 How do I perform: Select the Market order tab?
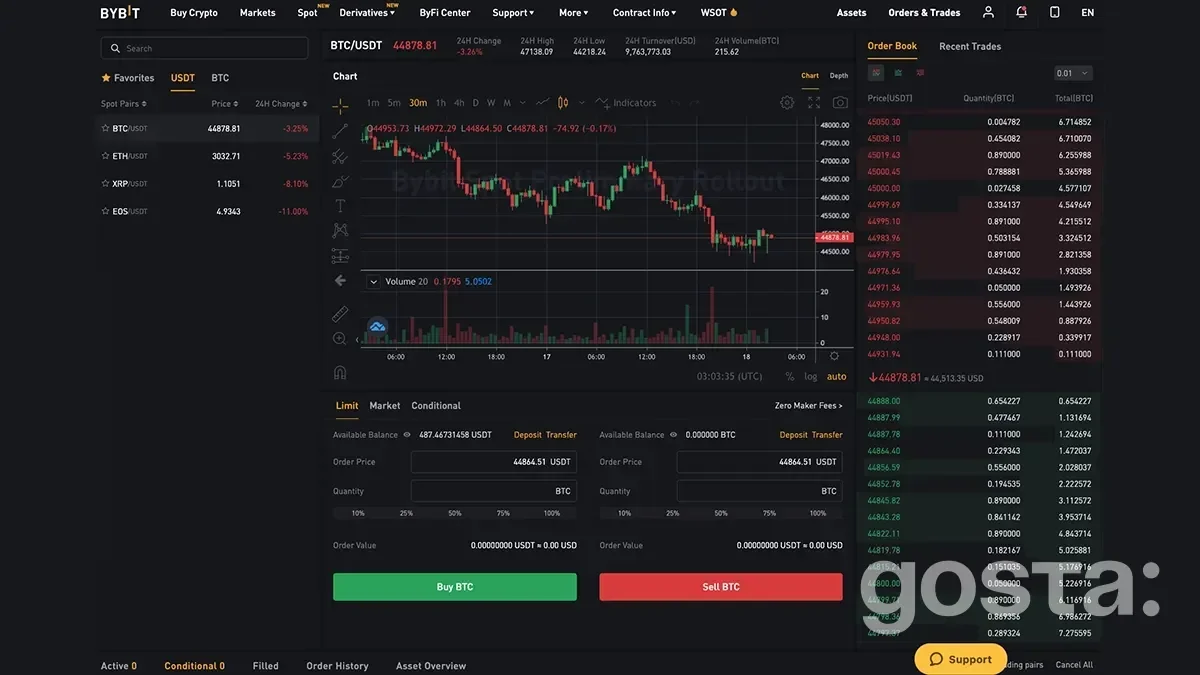click(x=385, y=406)
